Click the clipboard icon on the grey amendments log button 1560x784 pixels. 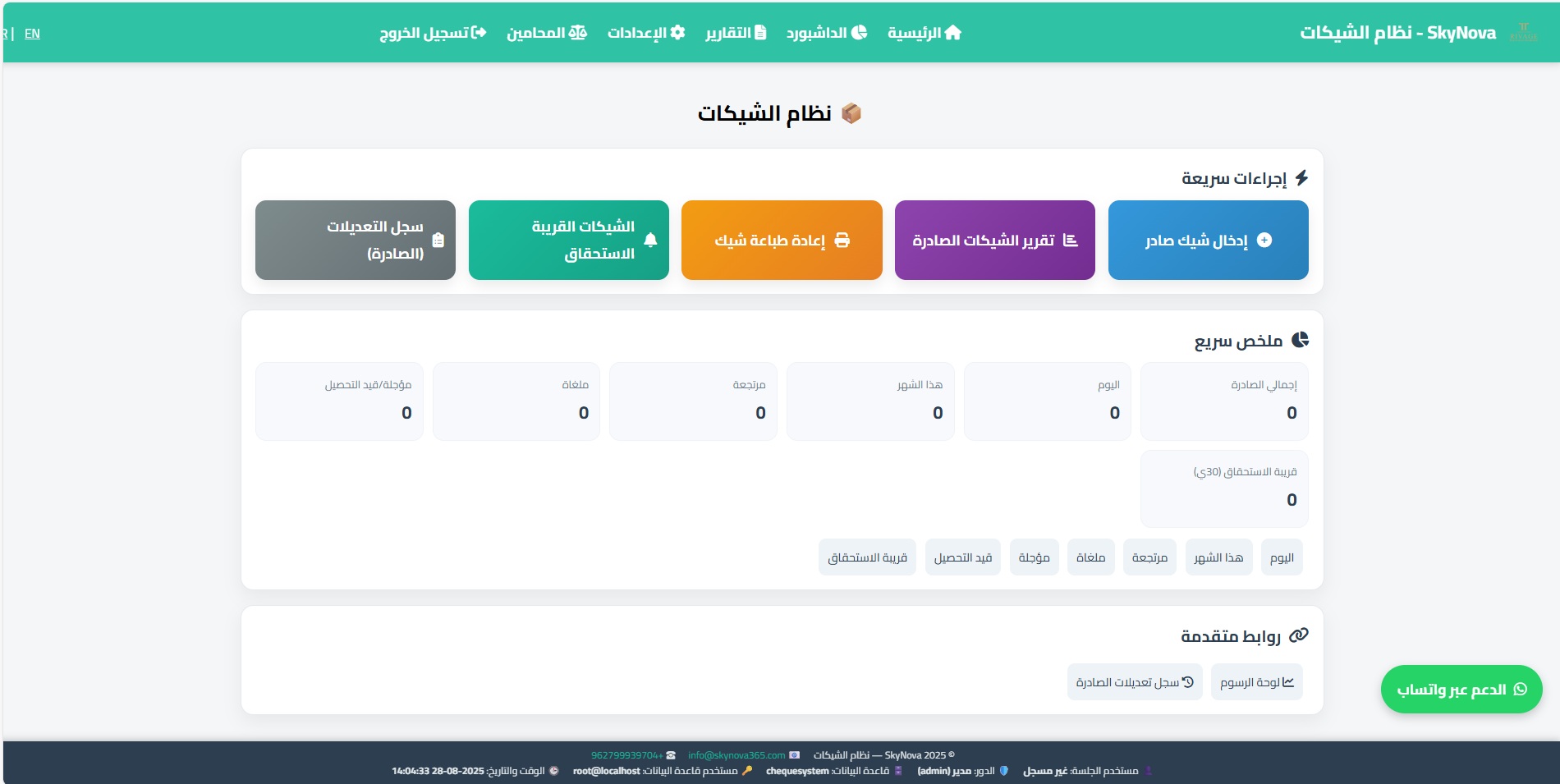pyautogui.click(x=438, y=241)
